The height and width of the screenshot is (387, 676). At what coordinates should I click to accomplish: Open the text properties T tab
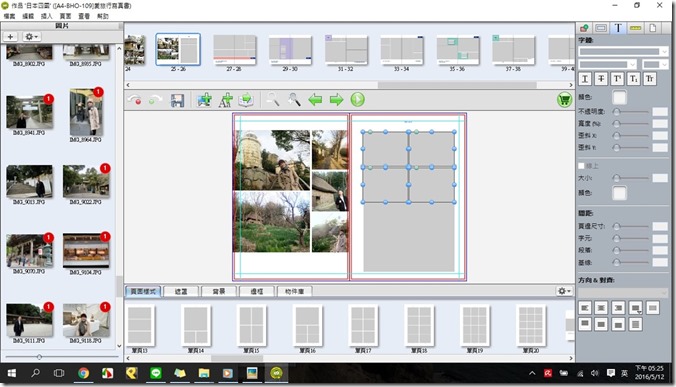[618, 28]
